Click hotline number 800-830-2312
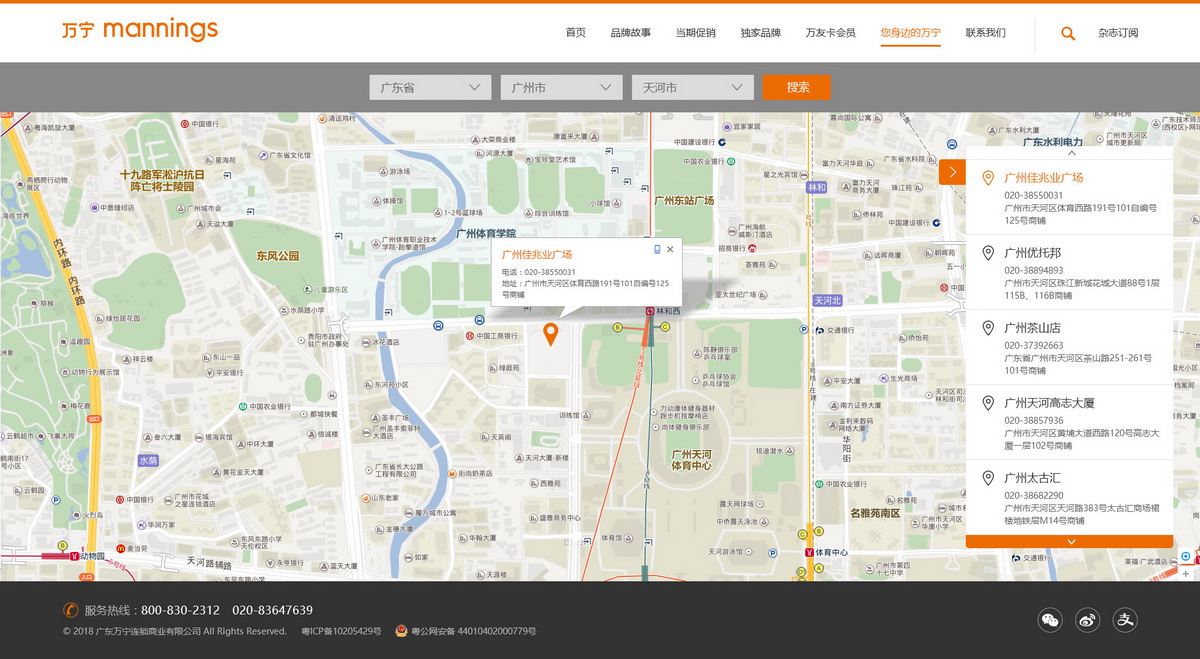 pos(180,610)
